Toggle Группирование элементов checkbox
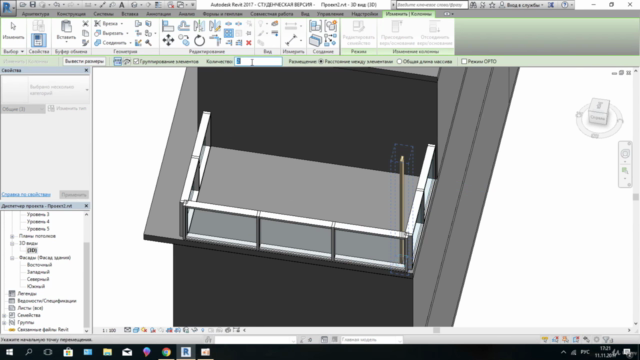640x360 pixels. pos(136,61)
